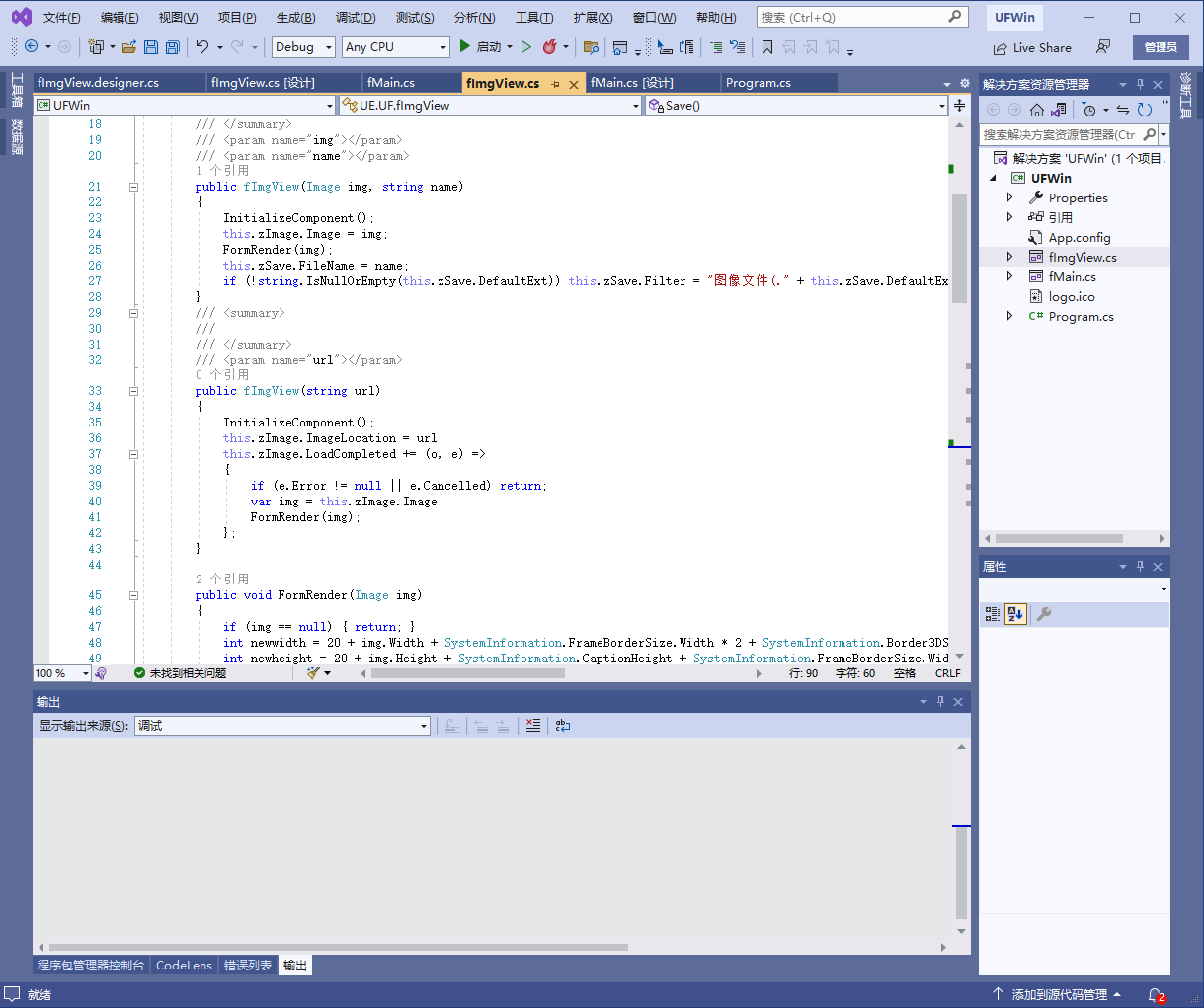
Task: Close the fImgView.cs tab
Action: [x=574, y=84]
